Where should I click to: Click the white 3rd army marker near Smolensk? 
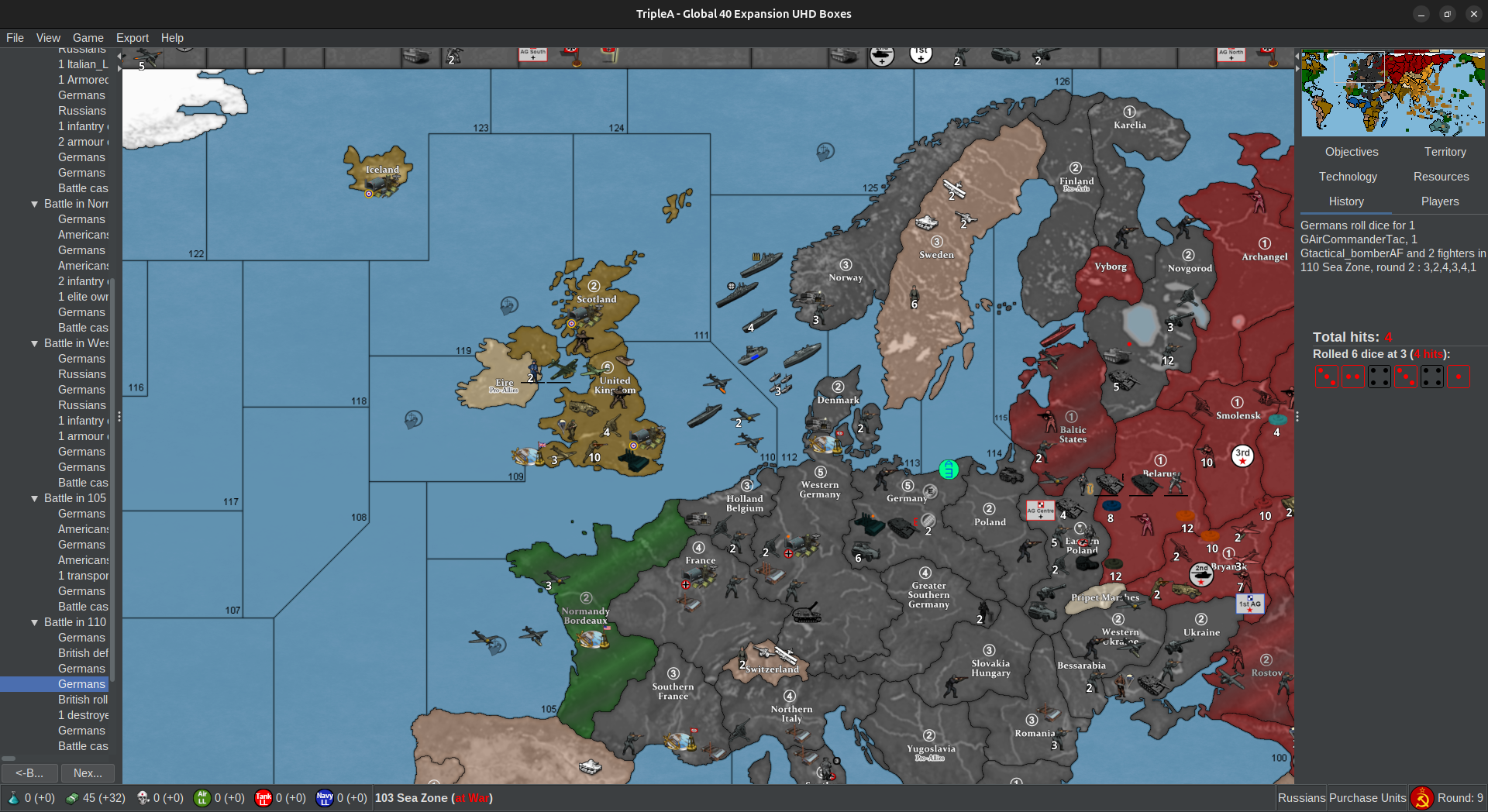[1242, 456]
